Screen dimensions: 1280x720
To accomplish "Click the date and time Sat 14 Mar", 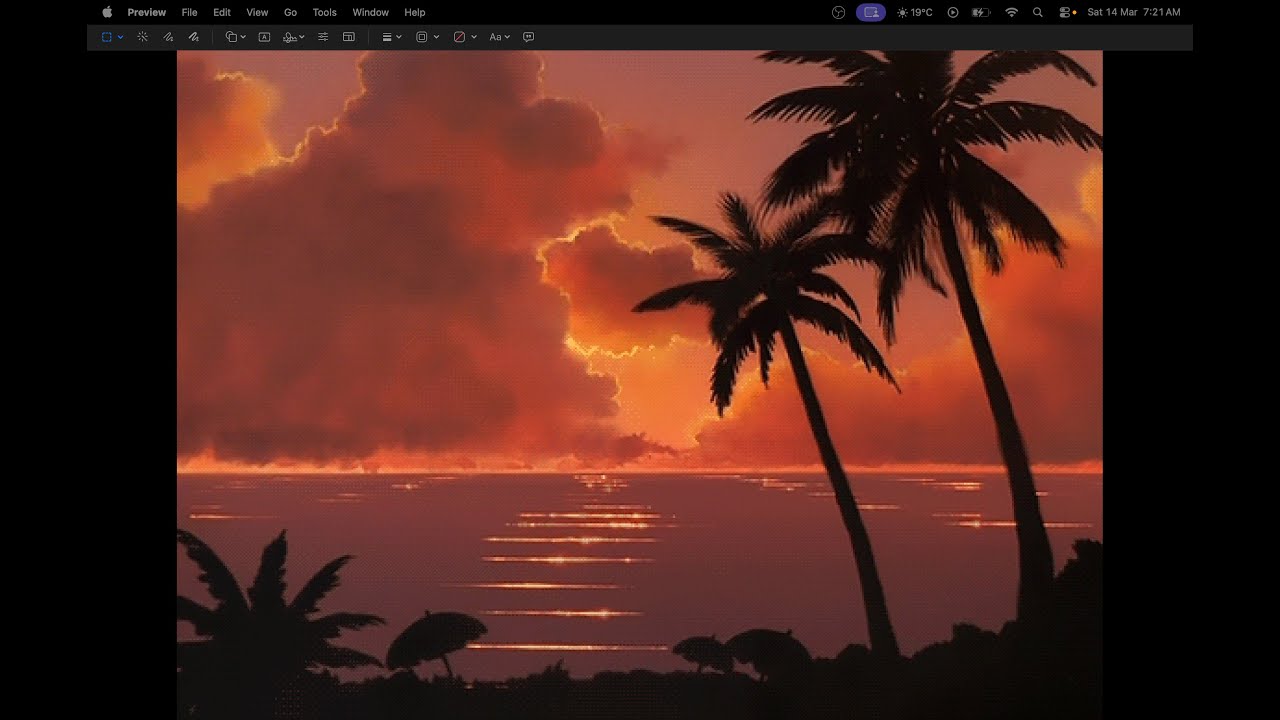I will pyautogui.click(x=1134, y=12).
